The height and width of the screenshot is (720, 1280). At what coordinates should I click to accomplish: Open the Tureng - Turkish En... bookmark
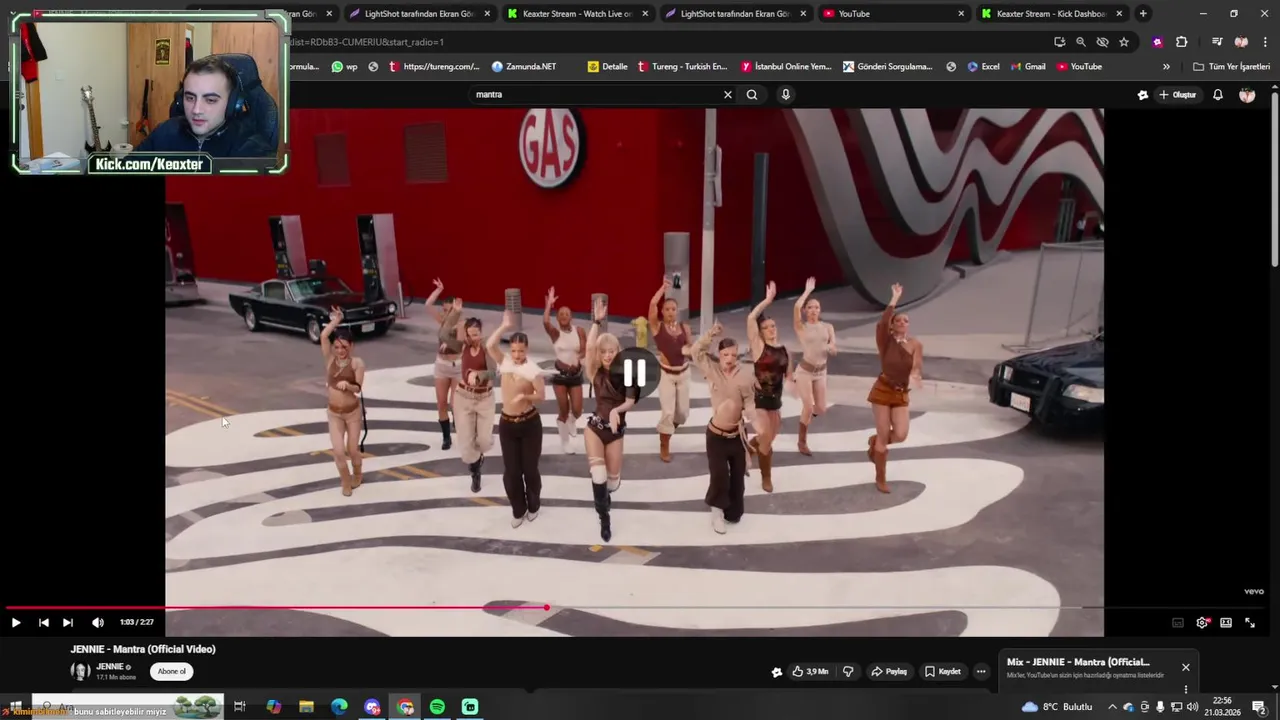pos(682,67)
